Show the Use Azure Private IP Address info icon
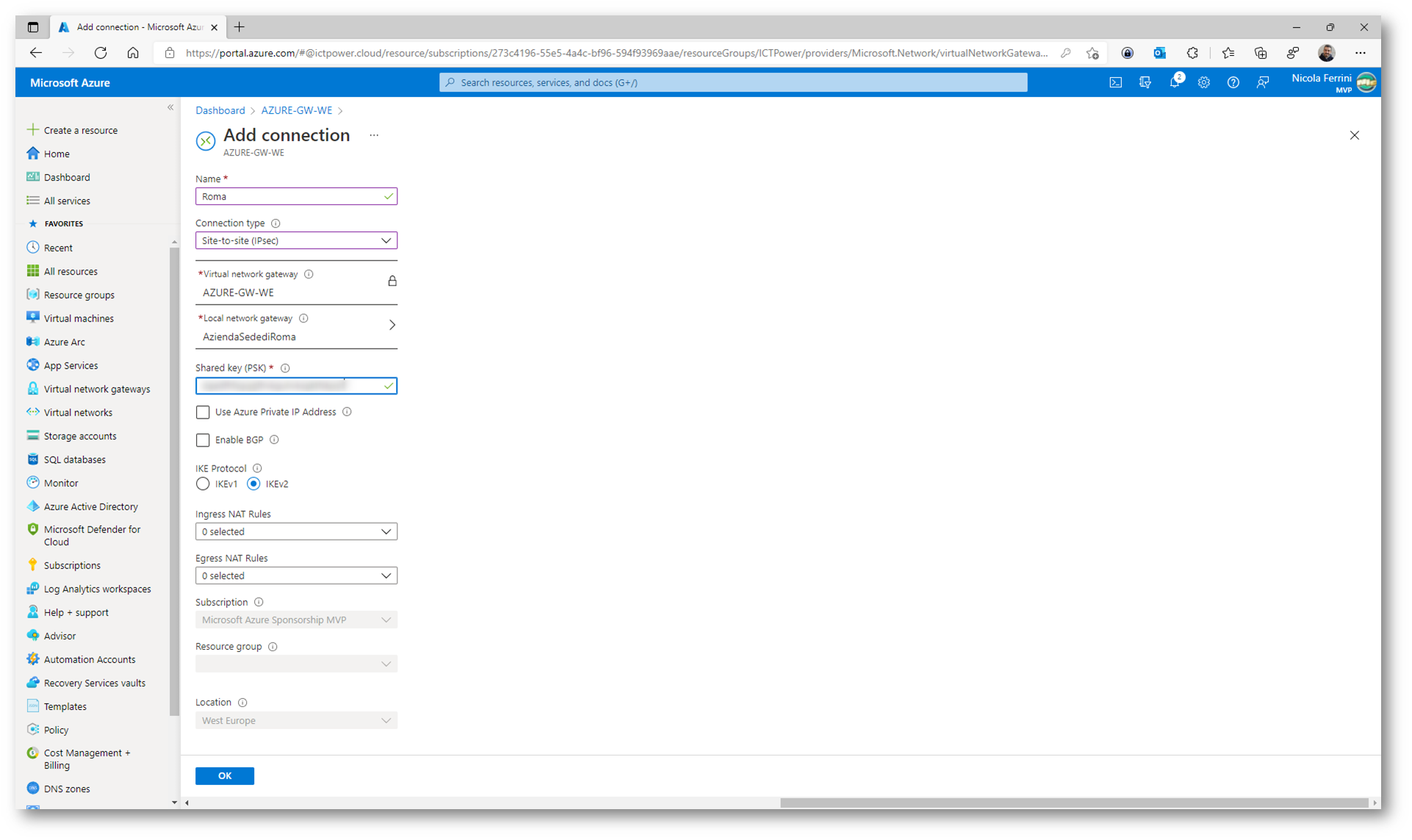Viewport: 1412px width, 840px height. click(347, 412)
